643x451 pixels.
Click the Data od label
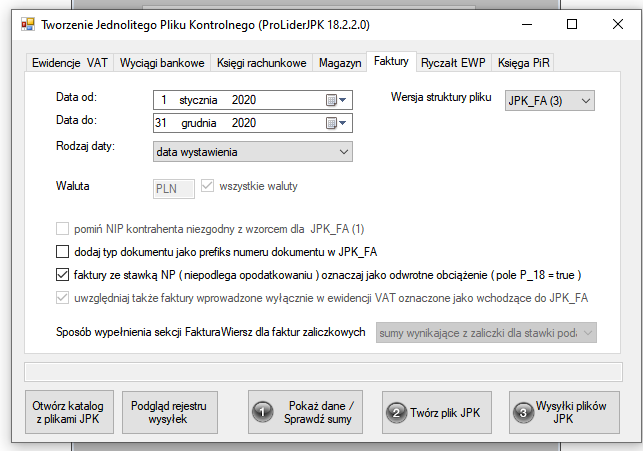coord(76,97)
